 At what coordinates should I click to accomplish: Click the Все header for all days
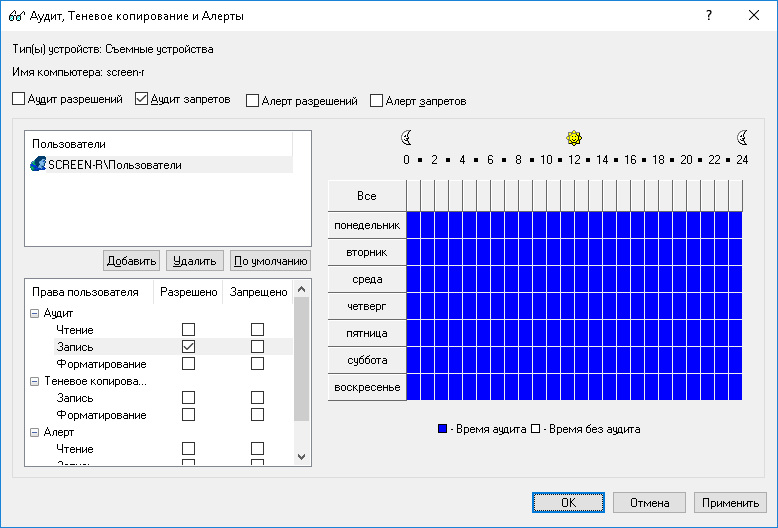[x=366, y=195]
